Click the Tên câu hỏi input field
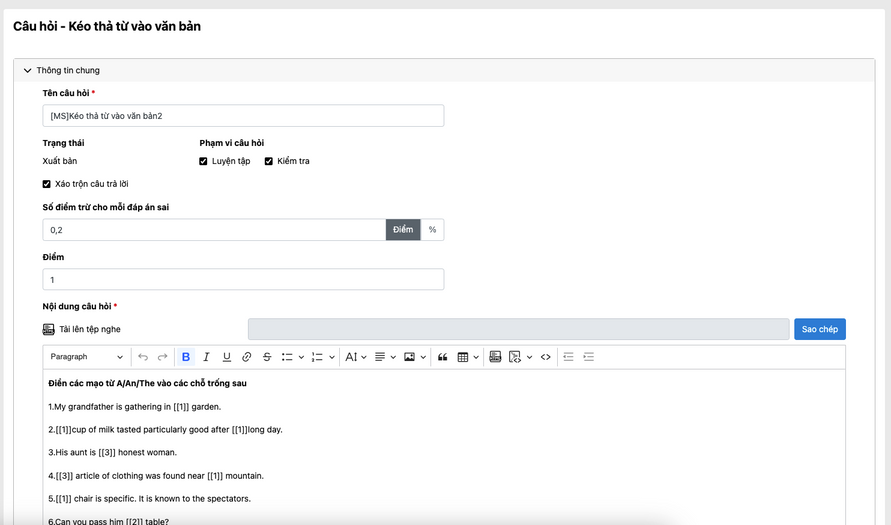The width and height of the screenshot is (891, 525). [x=243, y=116]
